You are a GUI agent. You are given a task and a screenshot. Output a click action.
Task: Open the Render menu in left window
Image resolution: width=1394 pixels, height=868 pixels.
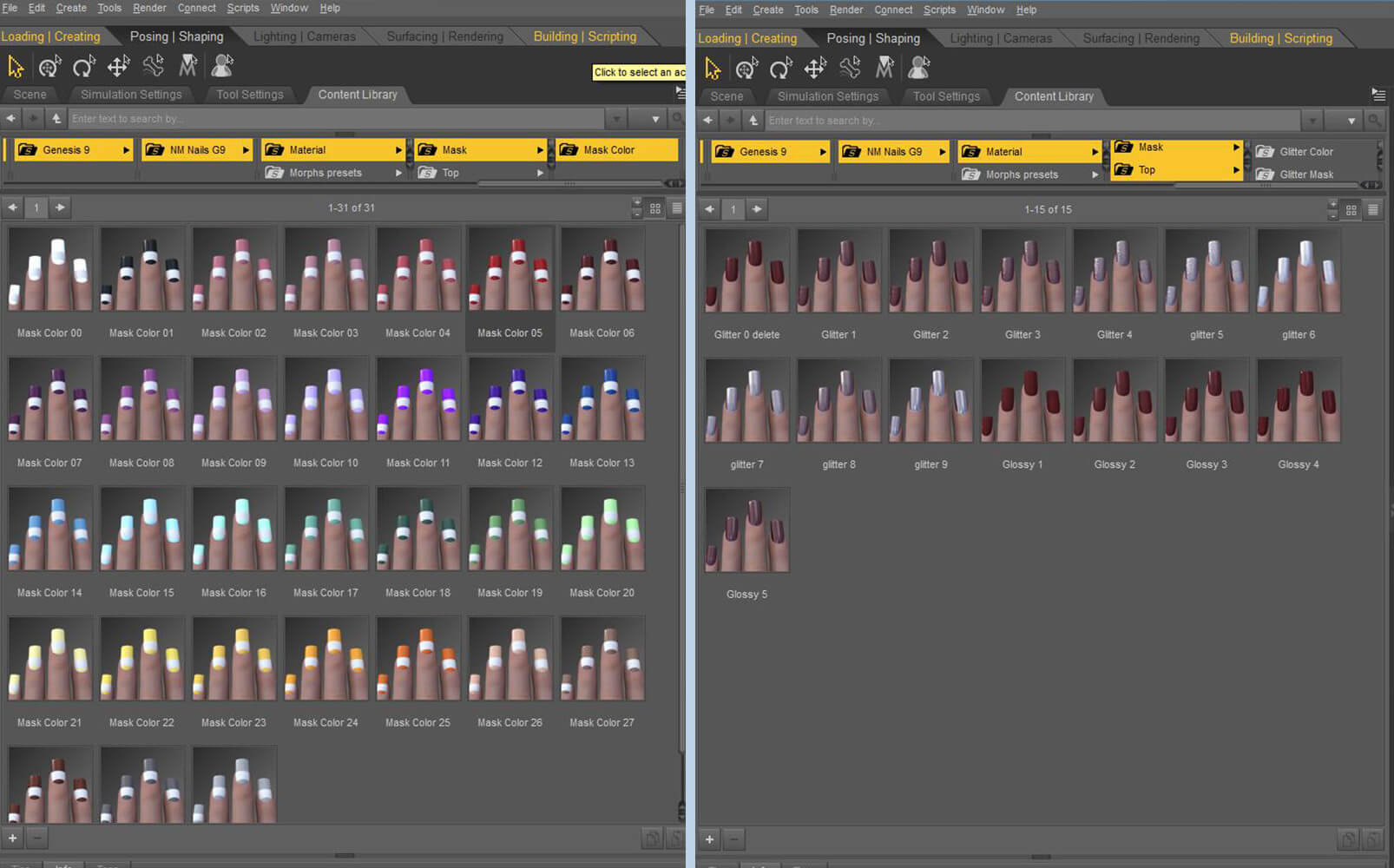(x=149, y=8)
